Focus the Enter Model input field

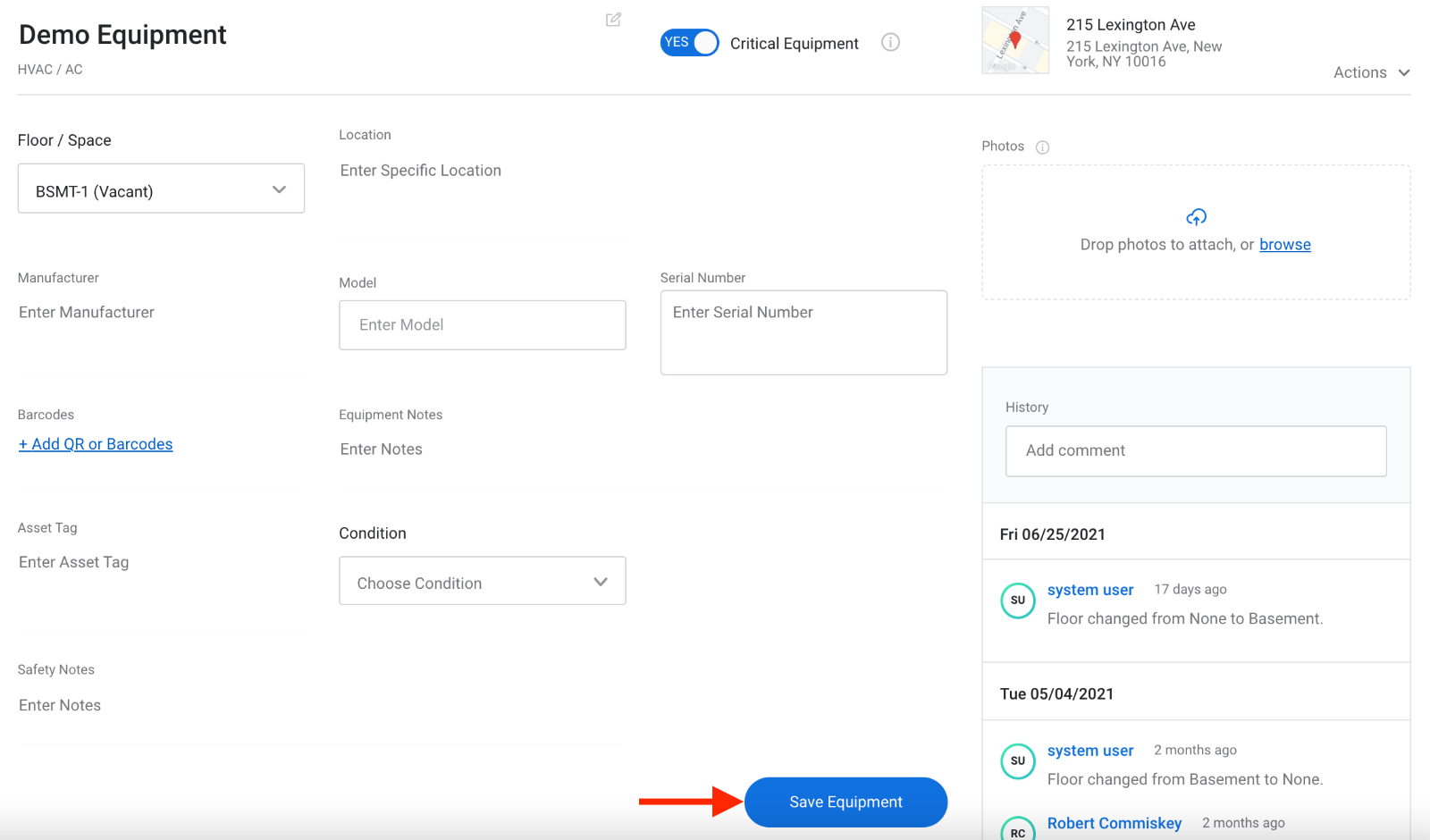click(483, 325)
